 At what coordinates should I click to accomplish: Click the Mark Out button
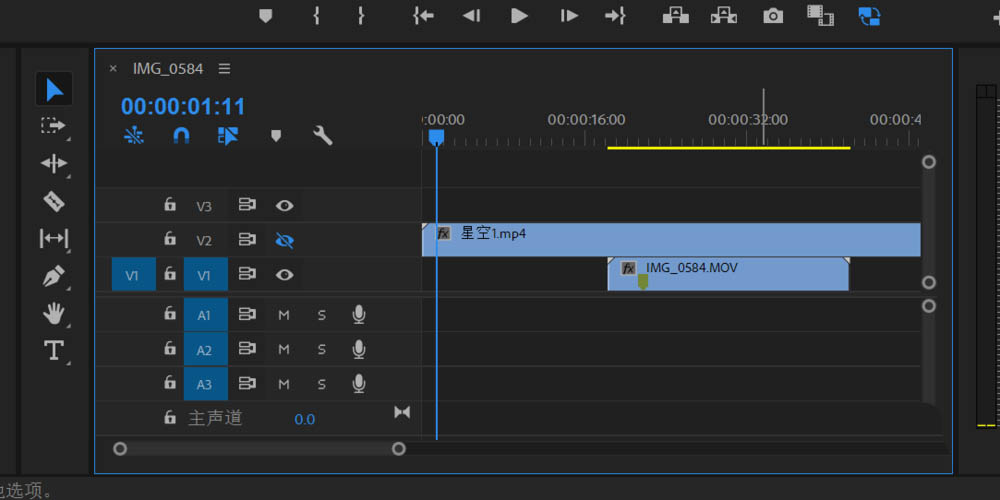pos(361,16)
